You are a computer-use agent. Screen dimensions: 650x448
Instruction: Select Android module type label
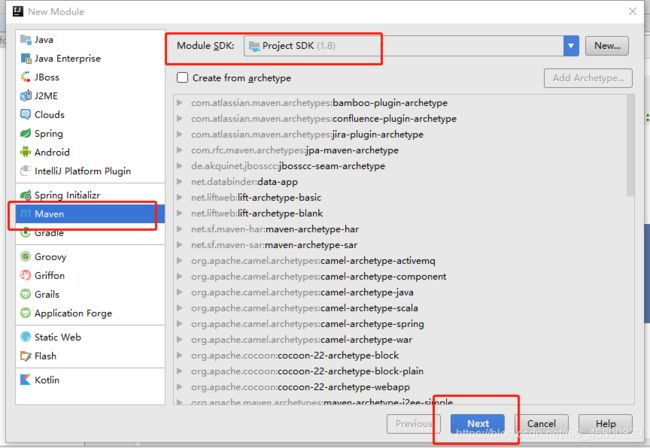[x=52, y=152]
